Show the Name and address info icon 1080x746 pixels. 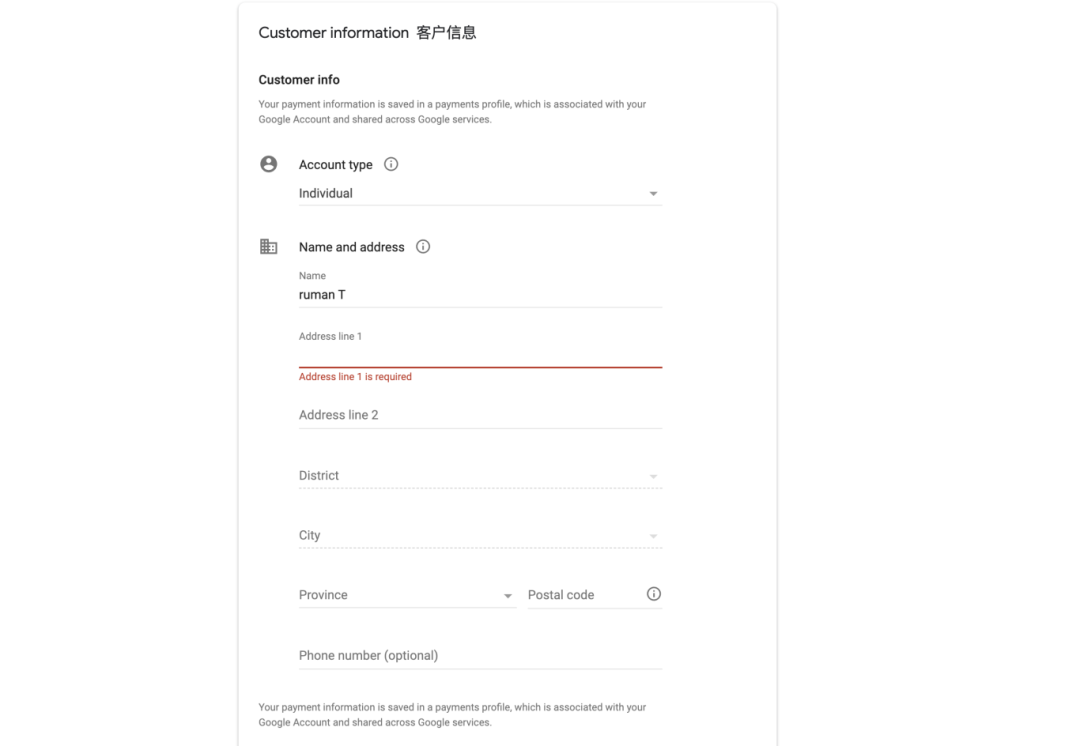pos(423,247)
